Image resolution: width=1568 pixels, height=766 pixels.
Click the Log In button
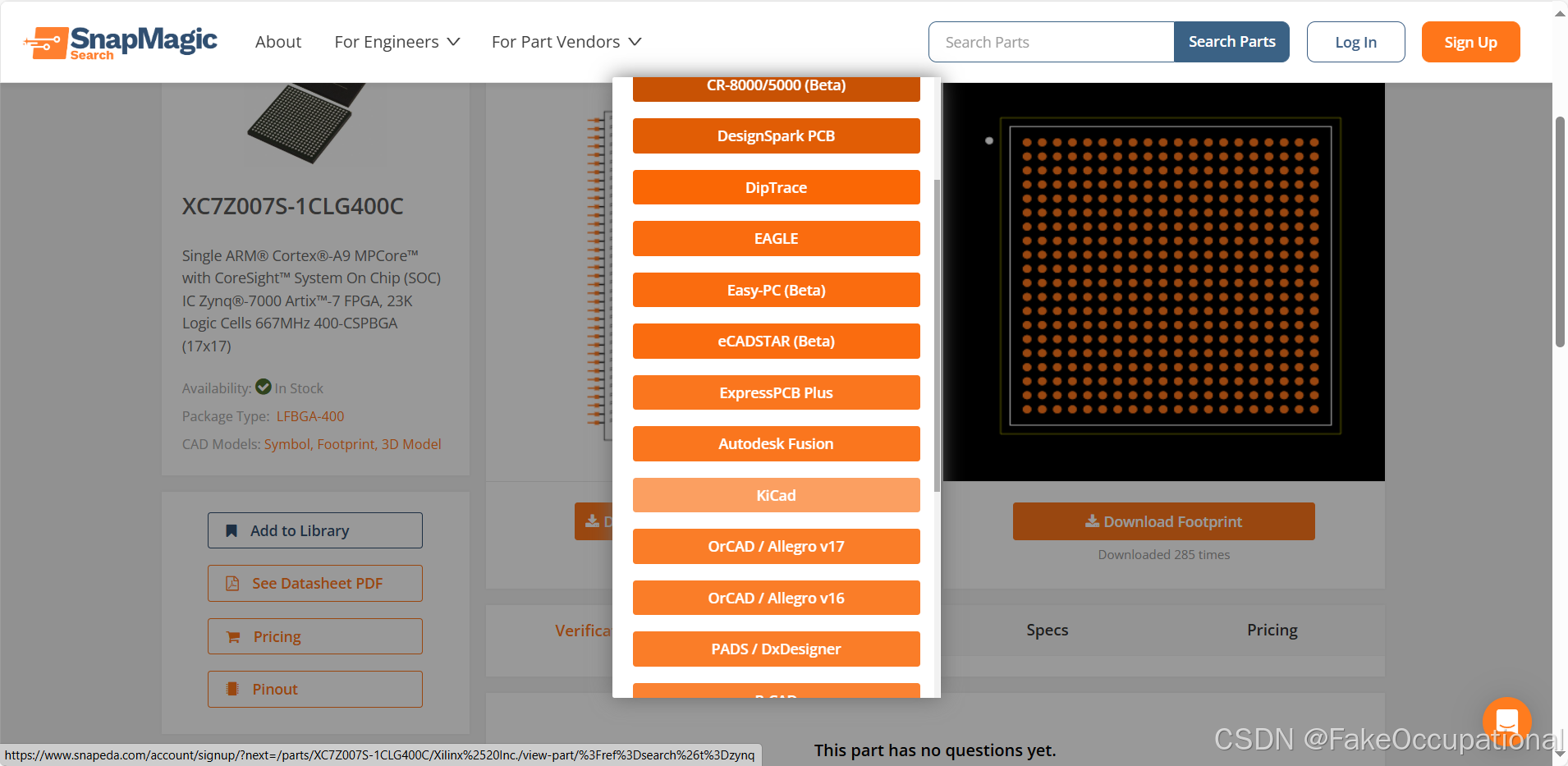pyautogui.click(x=1356, y=42)
